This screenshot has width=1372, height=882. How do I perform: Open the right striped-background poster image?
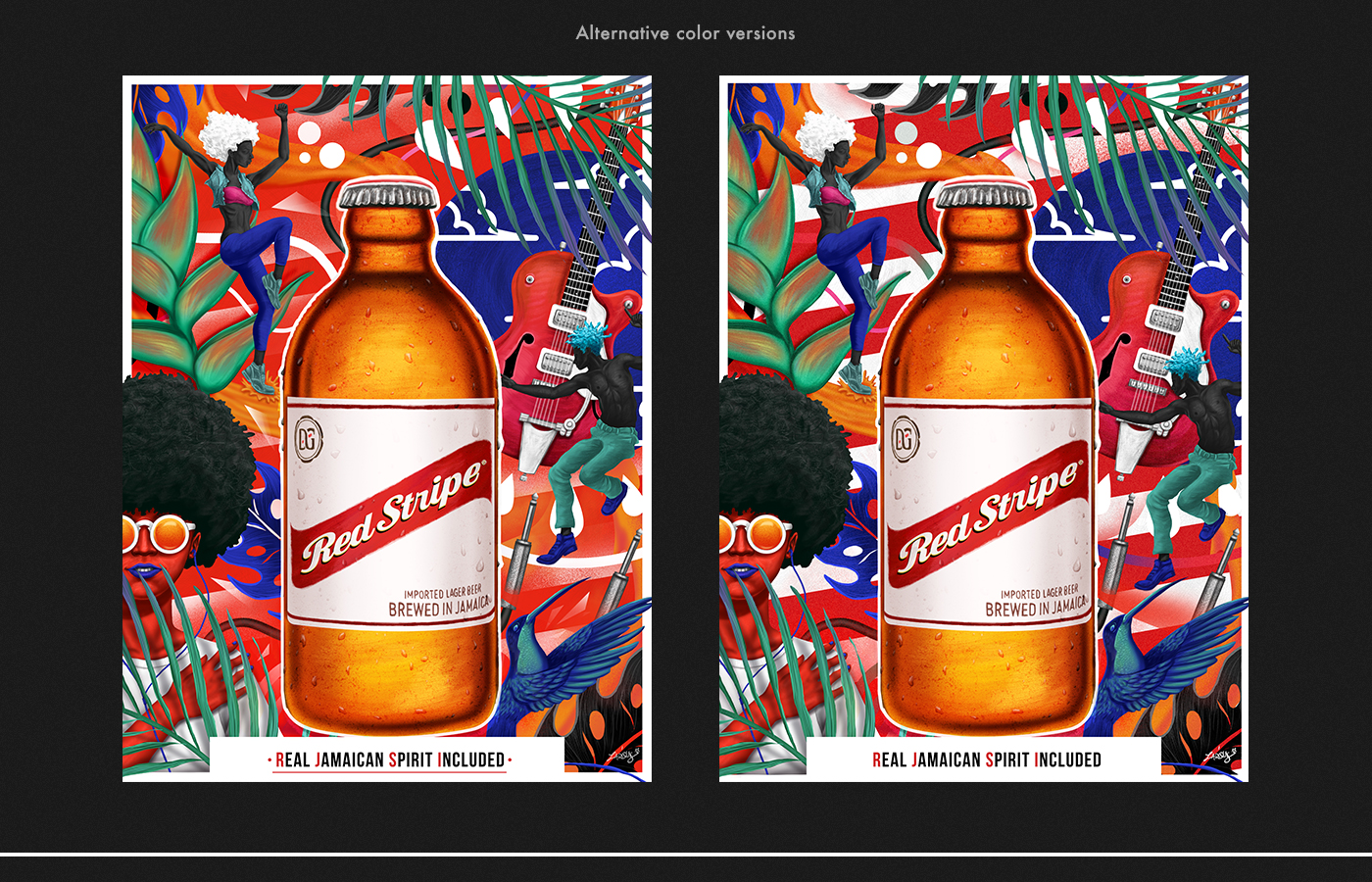[984, 428]
